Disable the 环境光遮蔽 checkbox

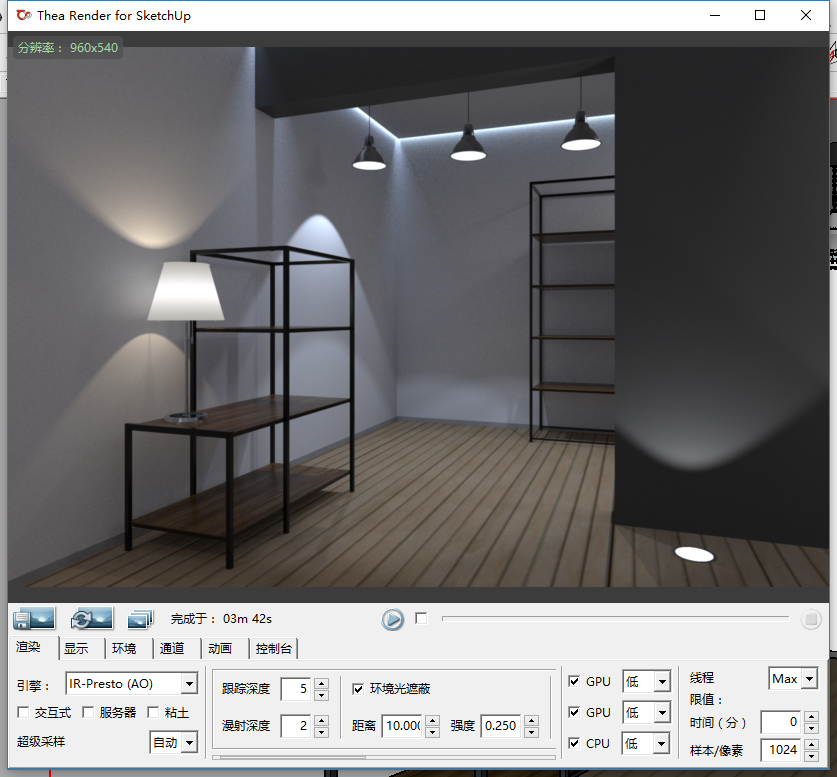[x=358, y=689]
